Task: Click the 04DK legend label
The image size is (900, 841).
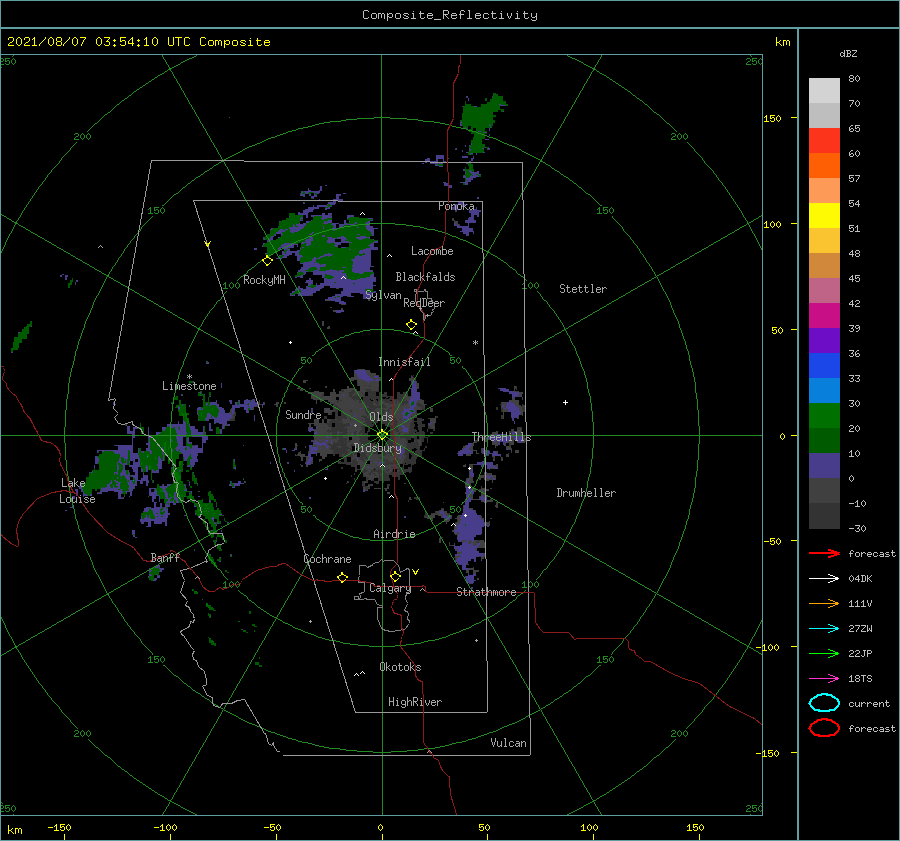Action: [x=860, y=579]
